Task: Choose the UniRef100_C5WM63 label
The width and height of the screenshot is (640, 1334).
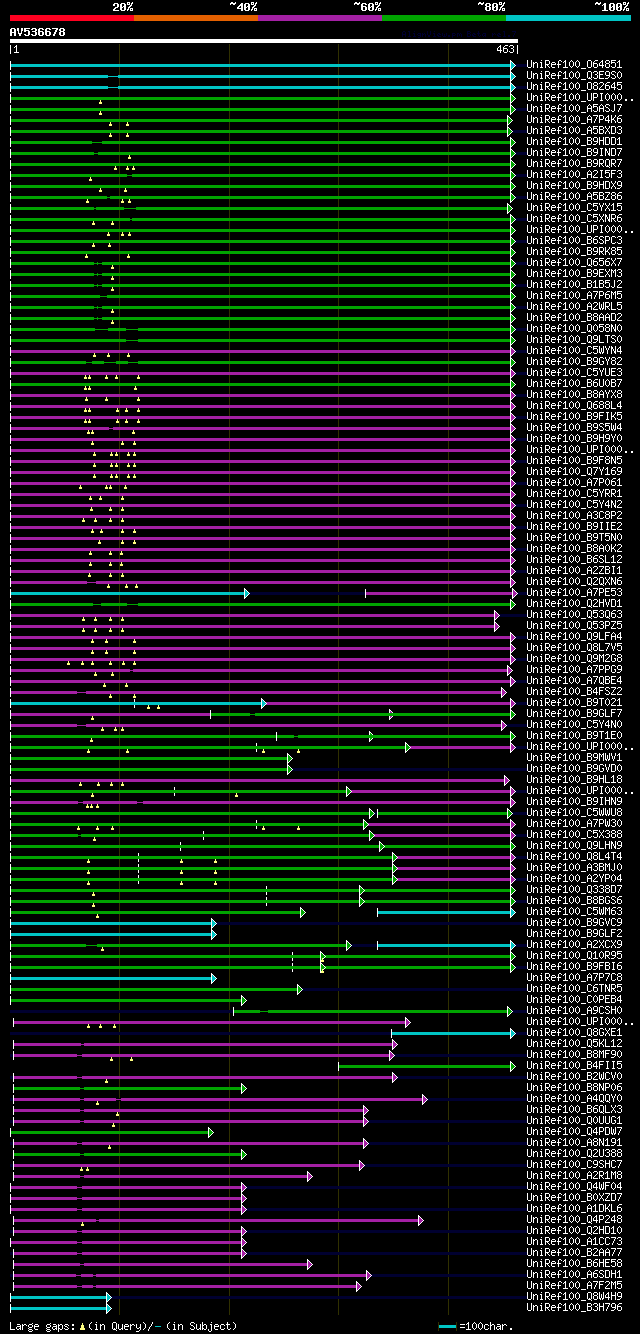Action: tap(575, 911)
